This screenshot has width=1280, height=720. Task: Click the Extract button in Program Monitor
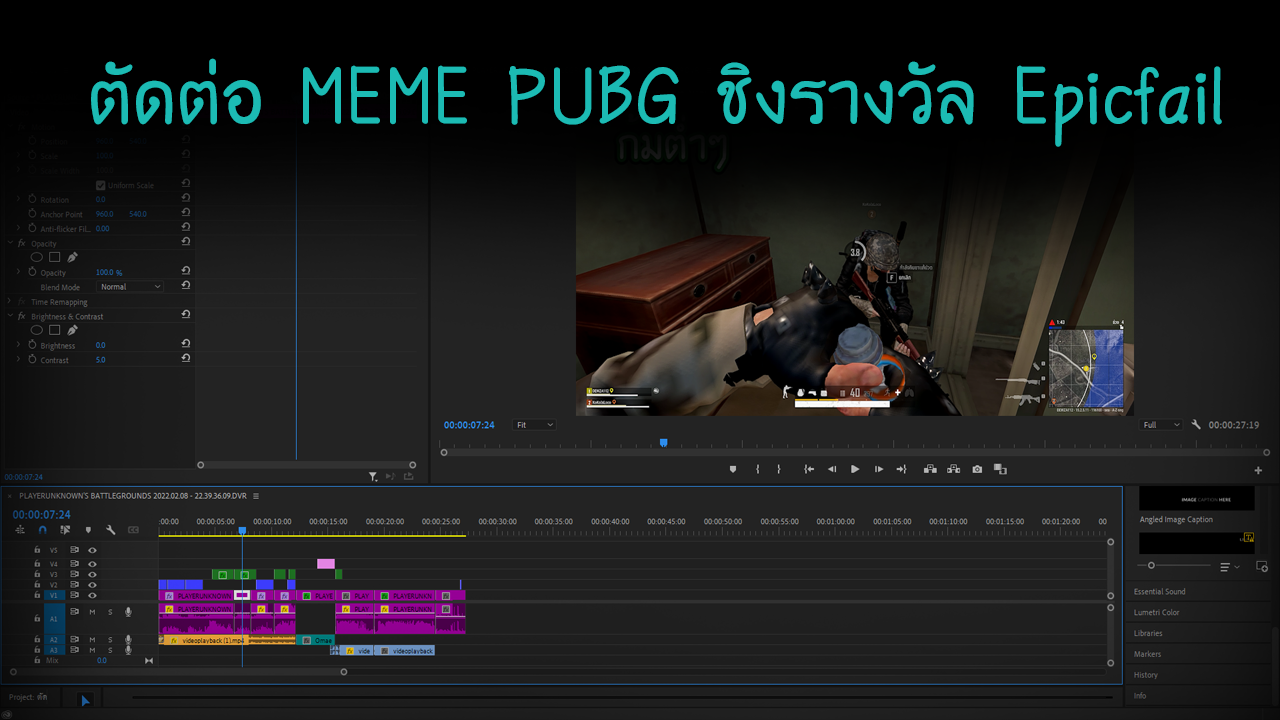(954, 469)
